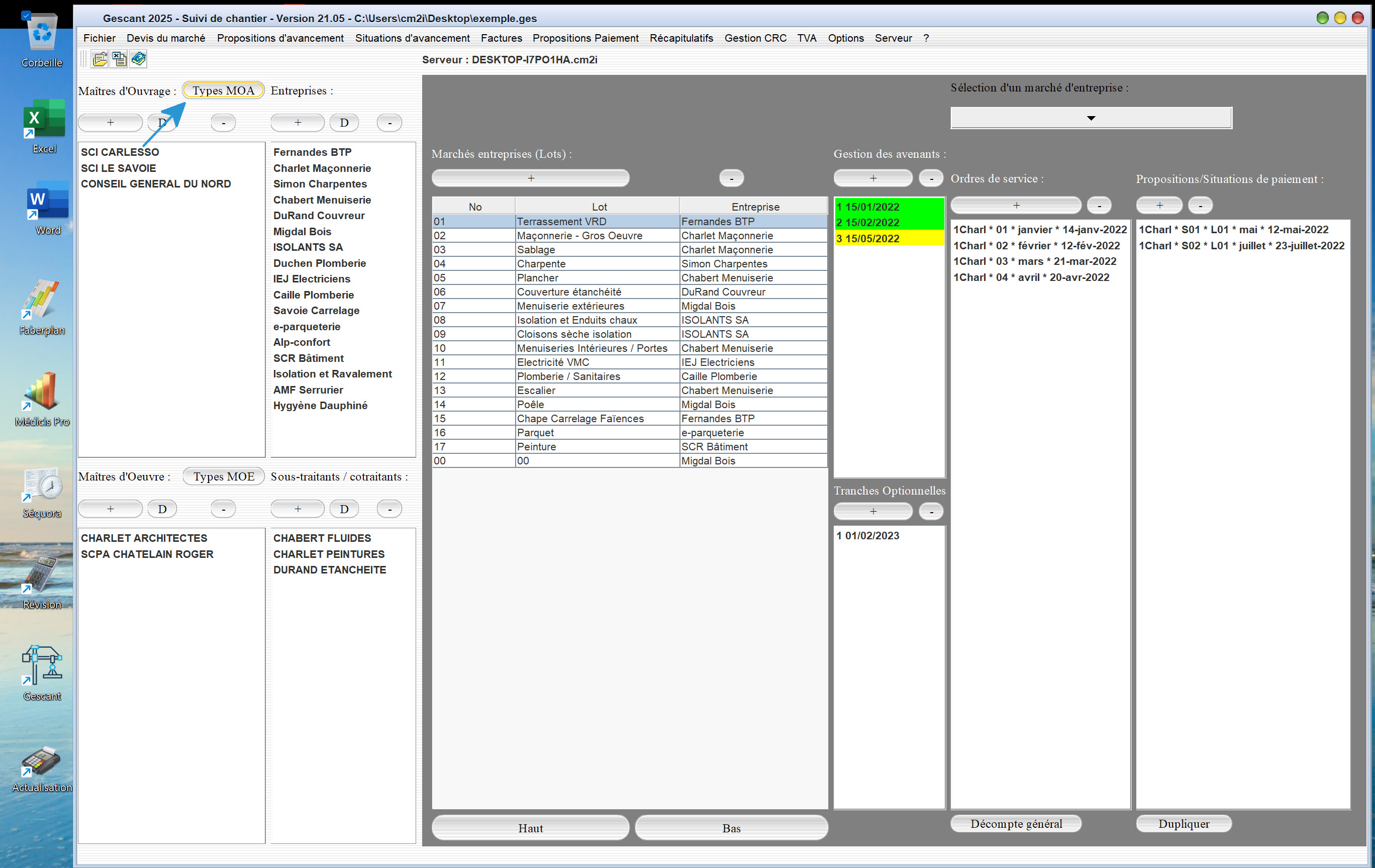Open the Devis du marché menu
Viewport: 1375px width, 868px height.
coord(166,38)
